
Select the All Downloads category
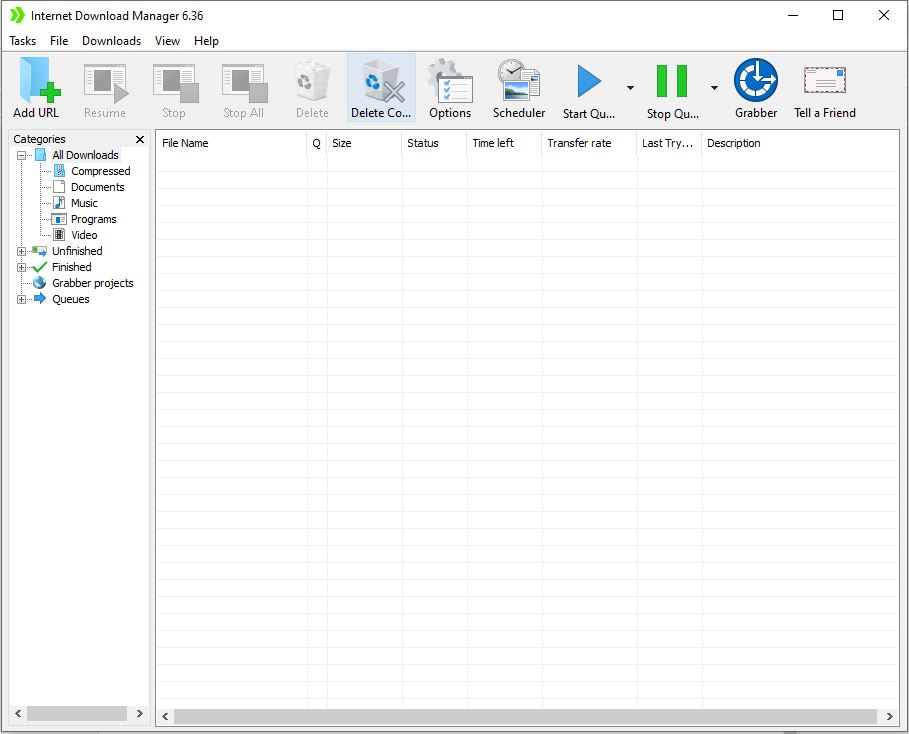[85, 155]
